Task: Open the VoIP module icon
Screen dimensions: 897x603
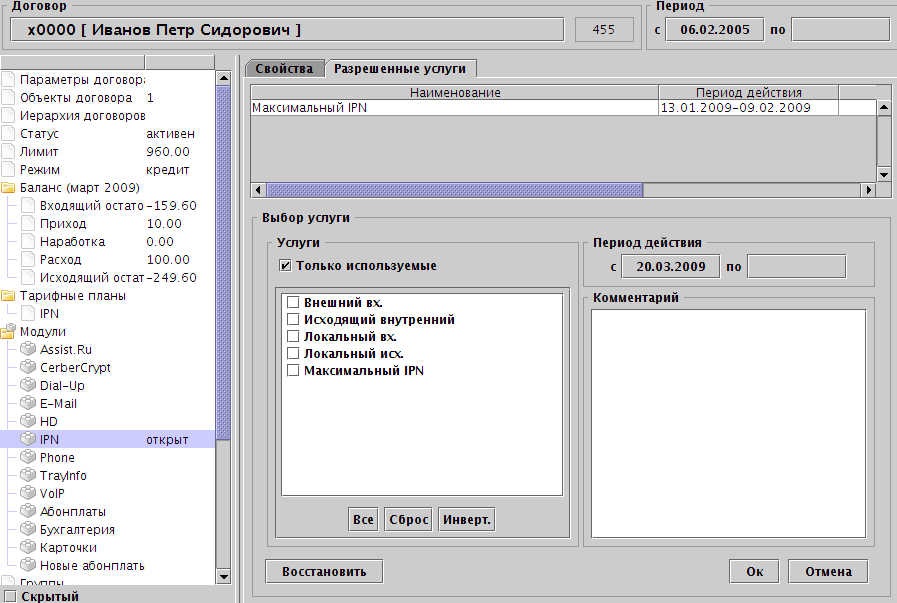Action: tap(28, 494)
